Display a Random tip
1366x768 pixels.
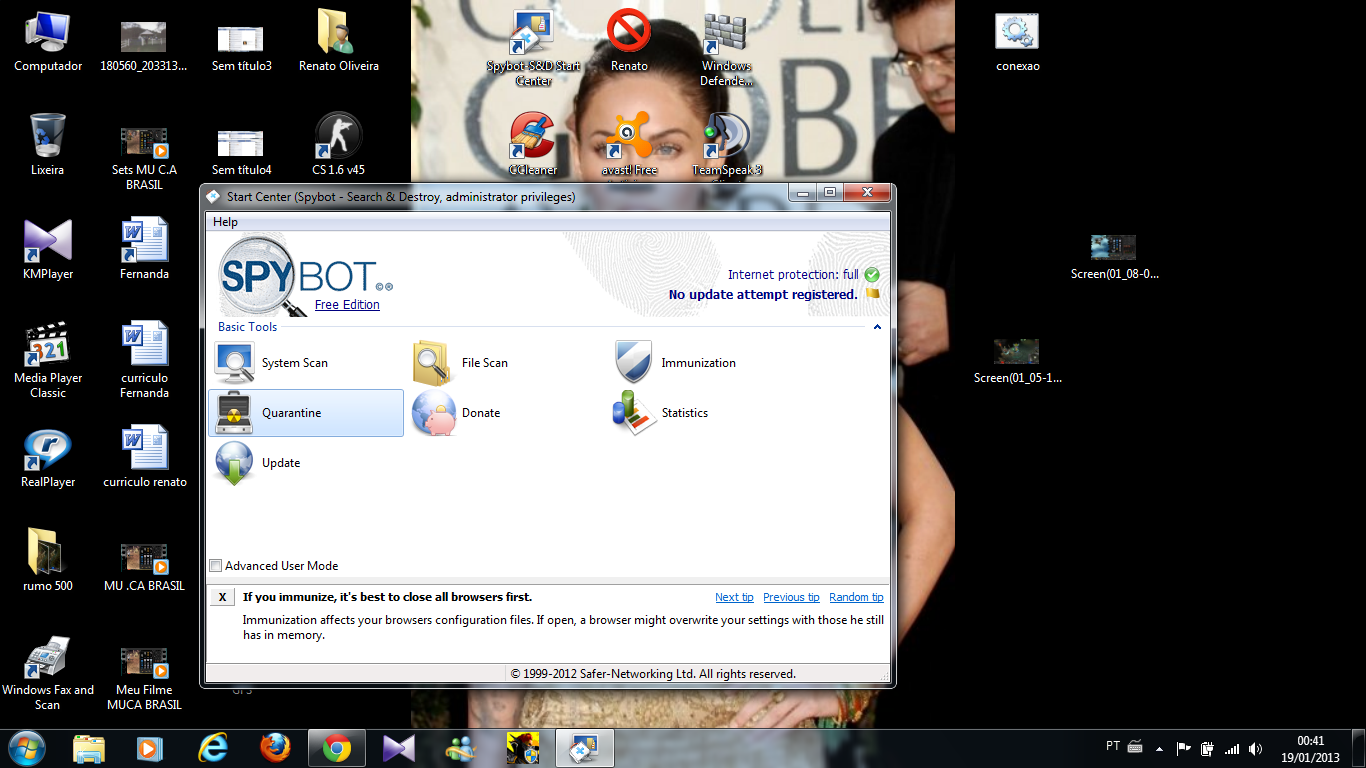click(x=856, y=597)
